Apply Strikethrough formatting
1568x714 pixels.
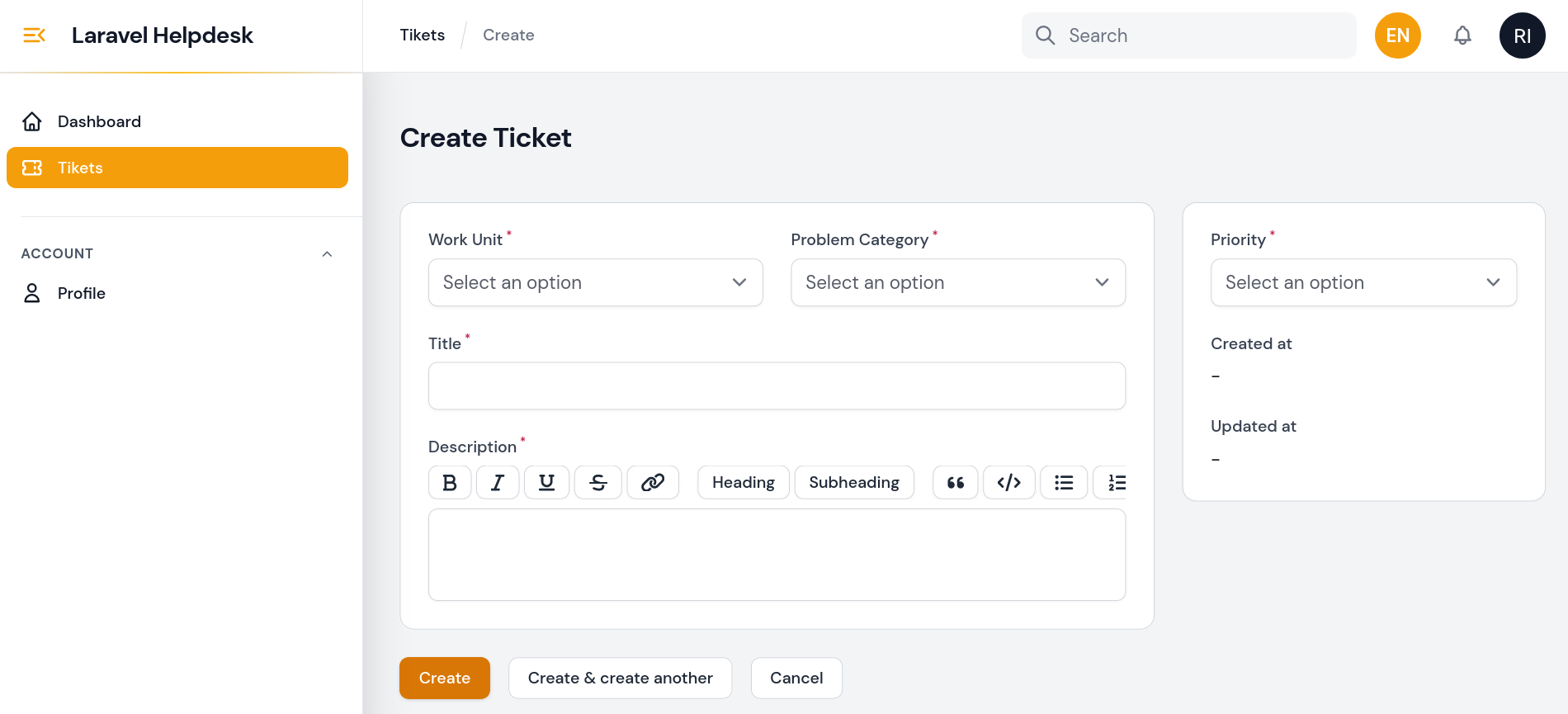tap(598, 483)
